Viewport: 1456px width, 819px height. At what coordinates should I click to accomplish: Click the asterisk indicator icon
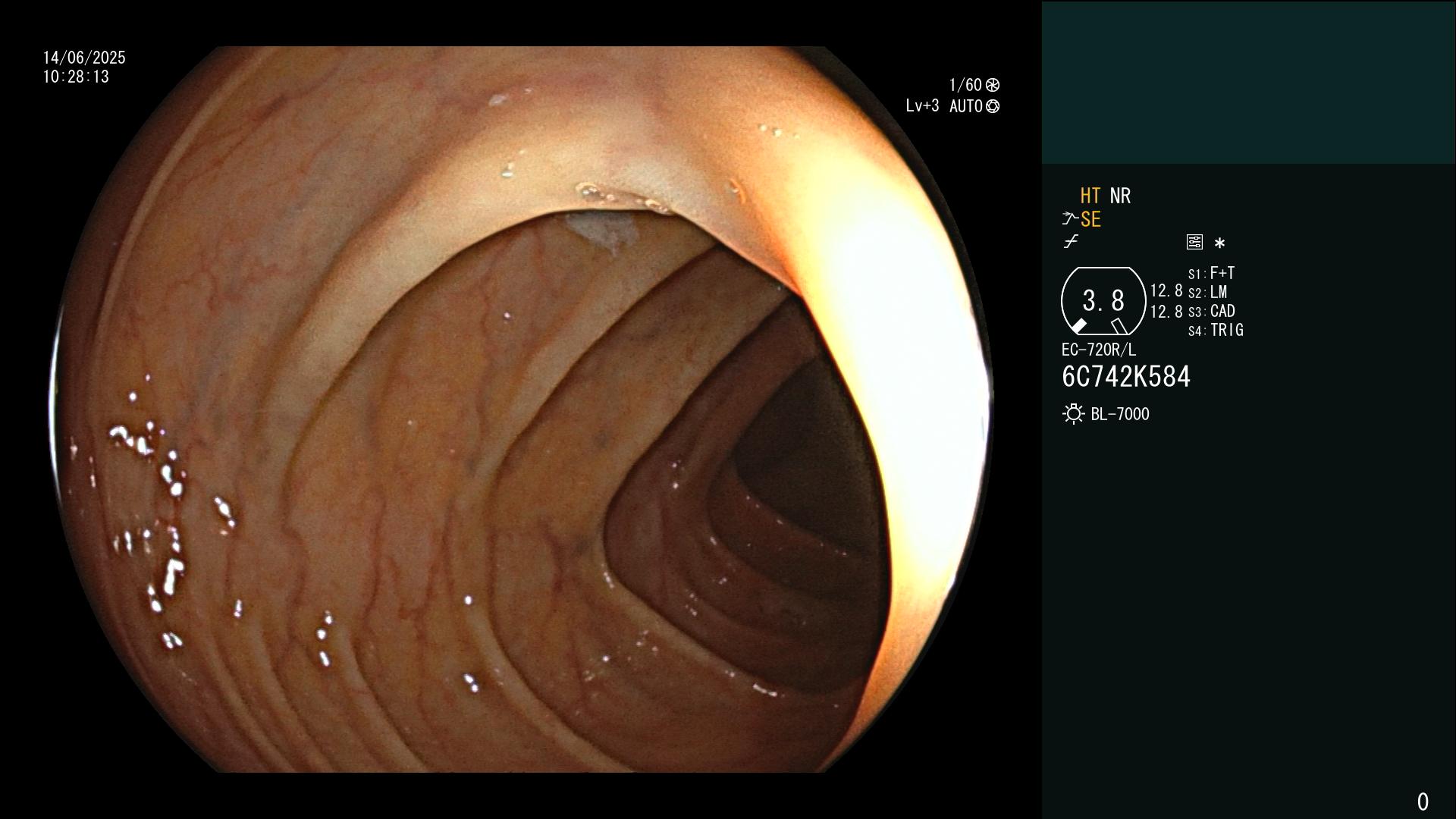[x=1219, y=243]
